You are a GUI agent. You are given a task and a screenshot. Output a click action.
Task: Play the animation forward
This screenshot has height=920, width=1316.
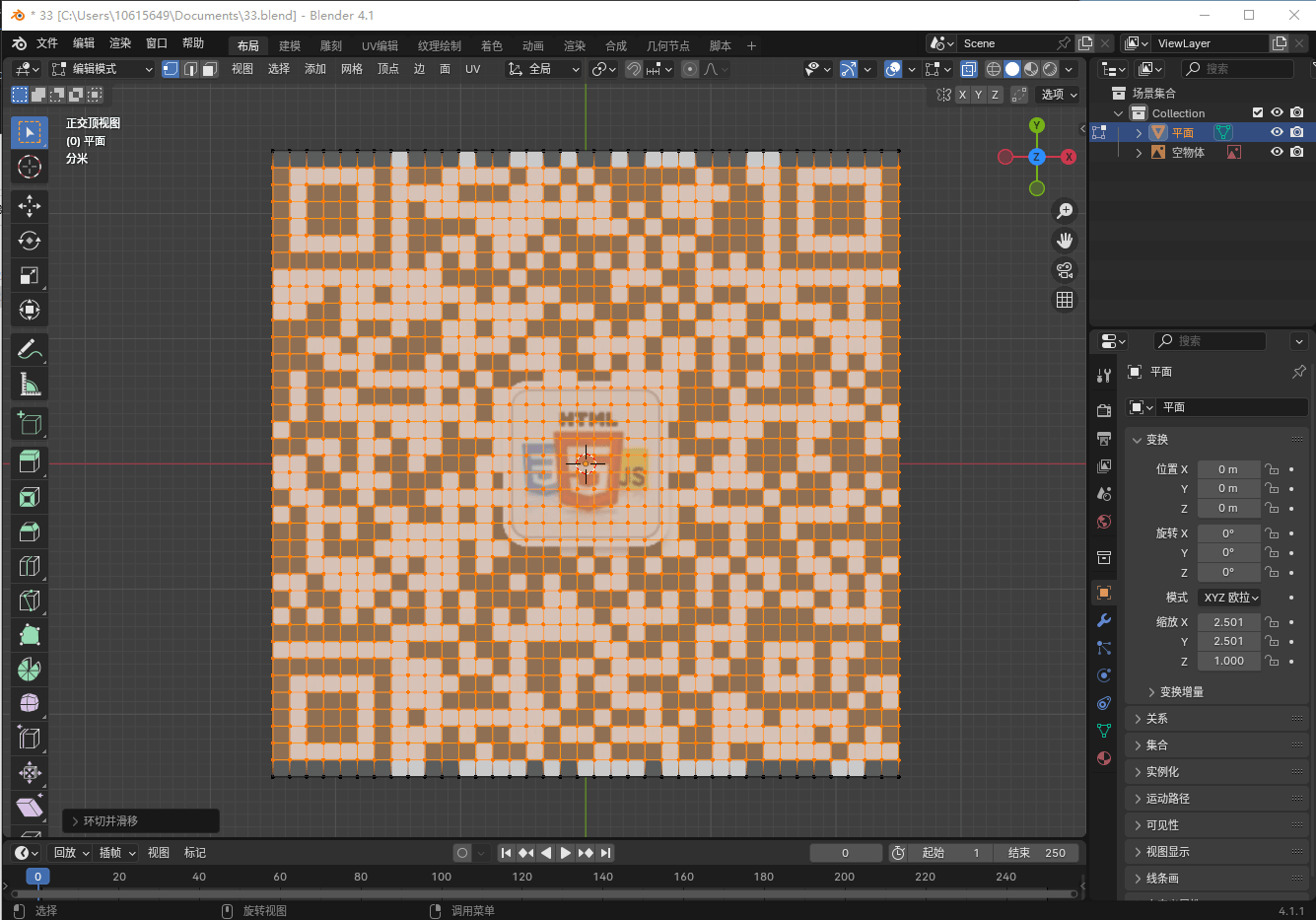[x=566, y=853]
